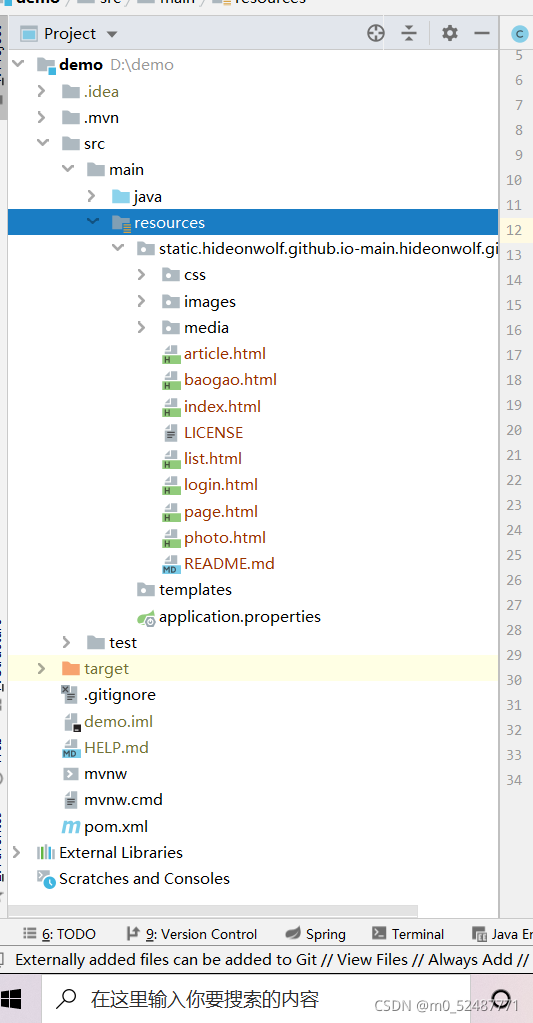Image resolution: width=533 pixels, height=1023 pixels.
Task: Click 'View Files' in the Git notification
Action: 371,960
